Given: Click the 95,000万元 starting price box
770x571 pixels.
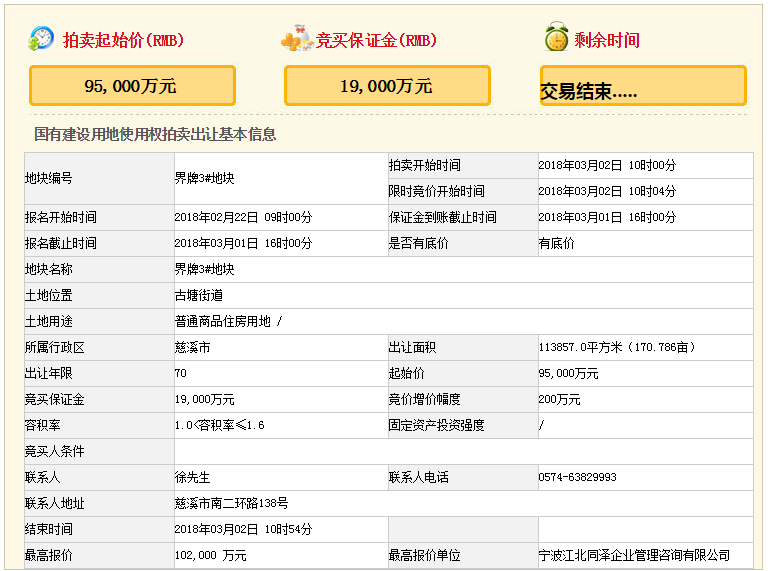Looking at the screenshot, I should 132,86.
